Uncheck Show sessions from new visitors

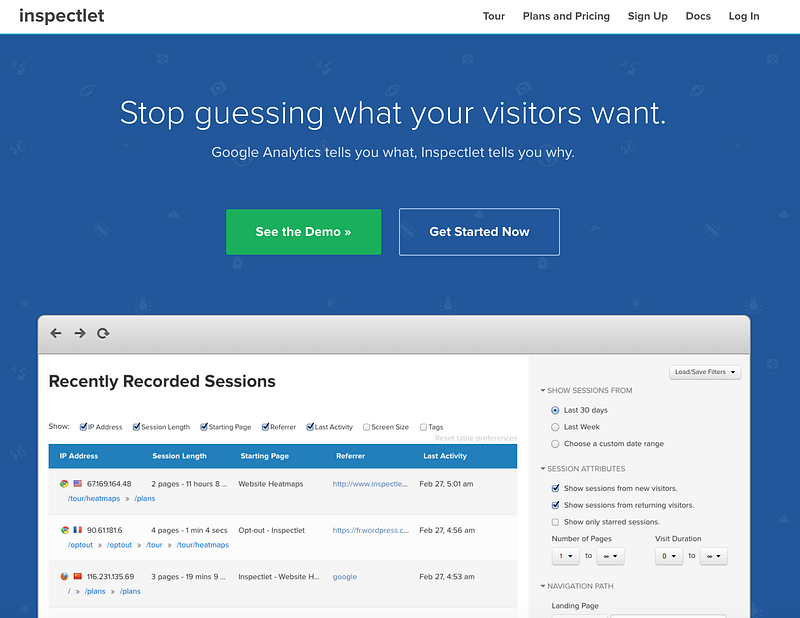click(555, 488)
